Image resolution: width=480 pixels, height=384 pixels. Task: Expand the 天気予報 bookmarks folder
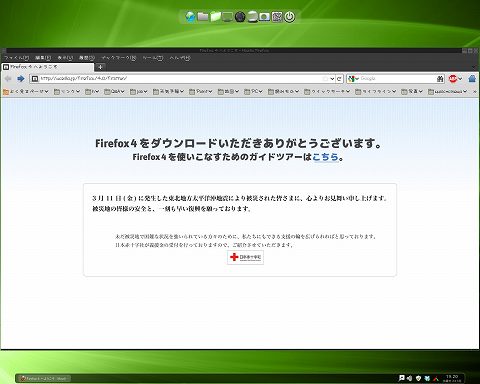168,91
